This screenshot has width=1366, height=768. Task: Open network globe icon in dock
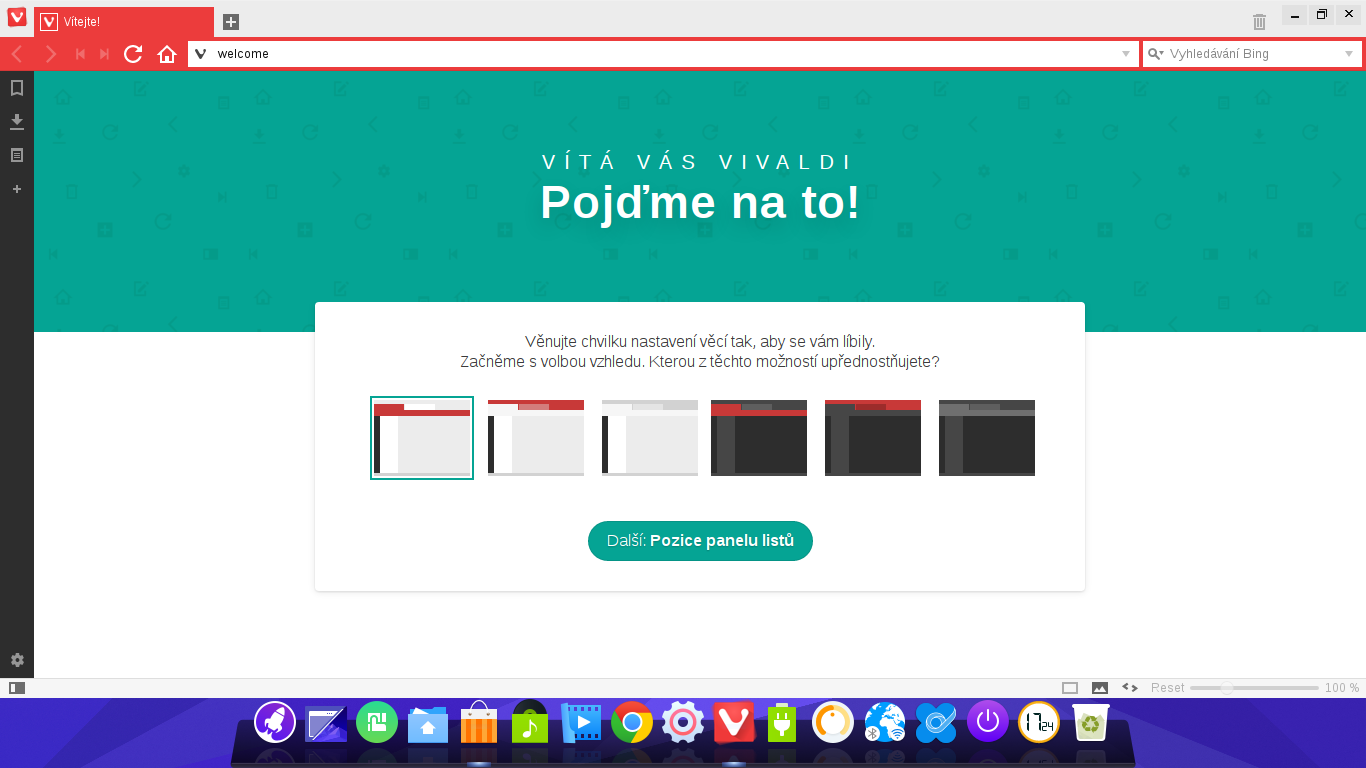(x=885, y=722)
